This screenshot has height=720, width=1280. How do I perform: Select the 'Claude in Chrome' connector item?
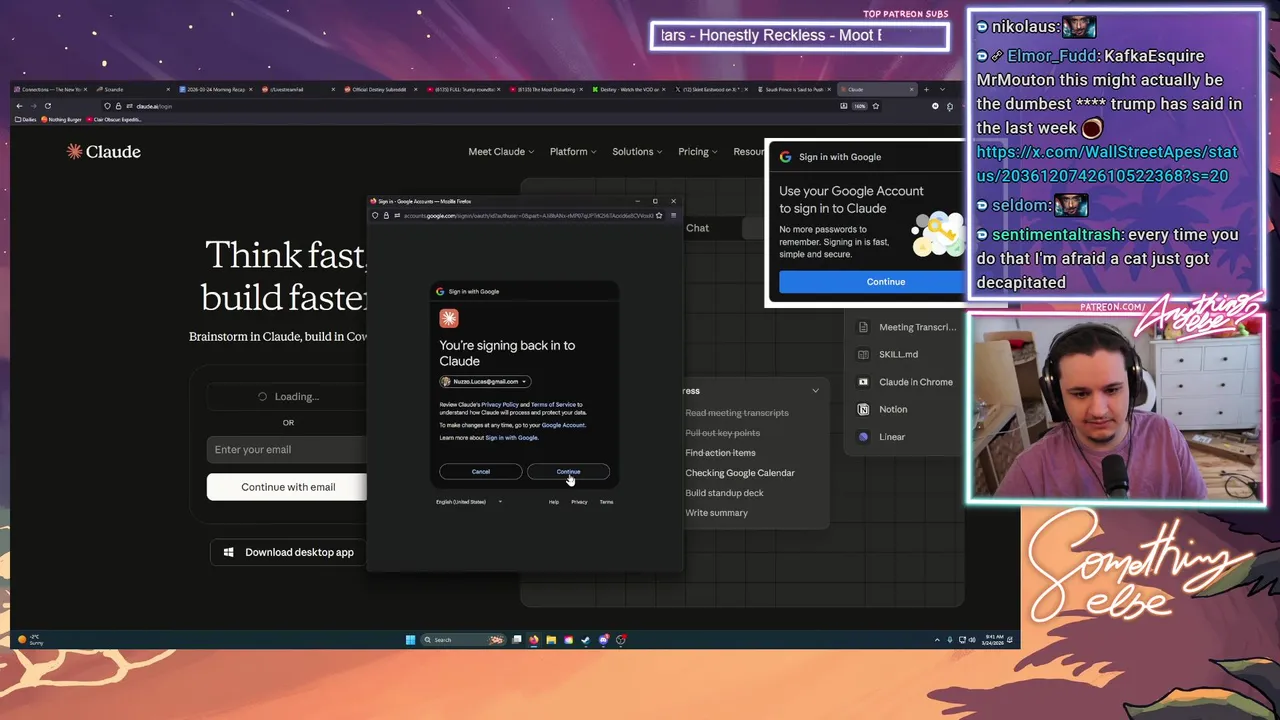click(x=906, y=382)
